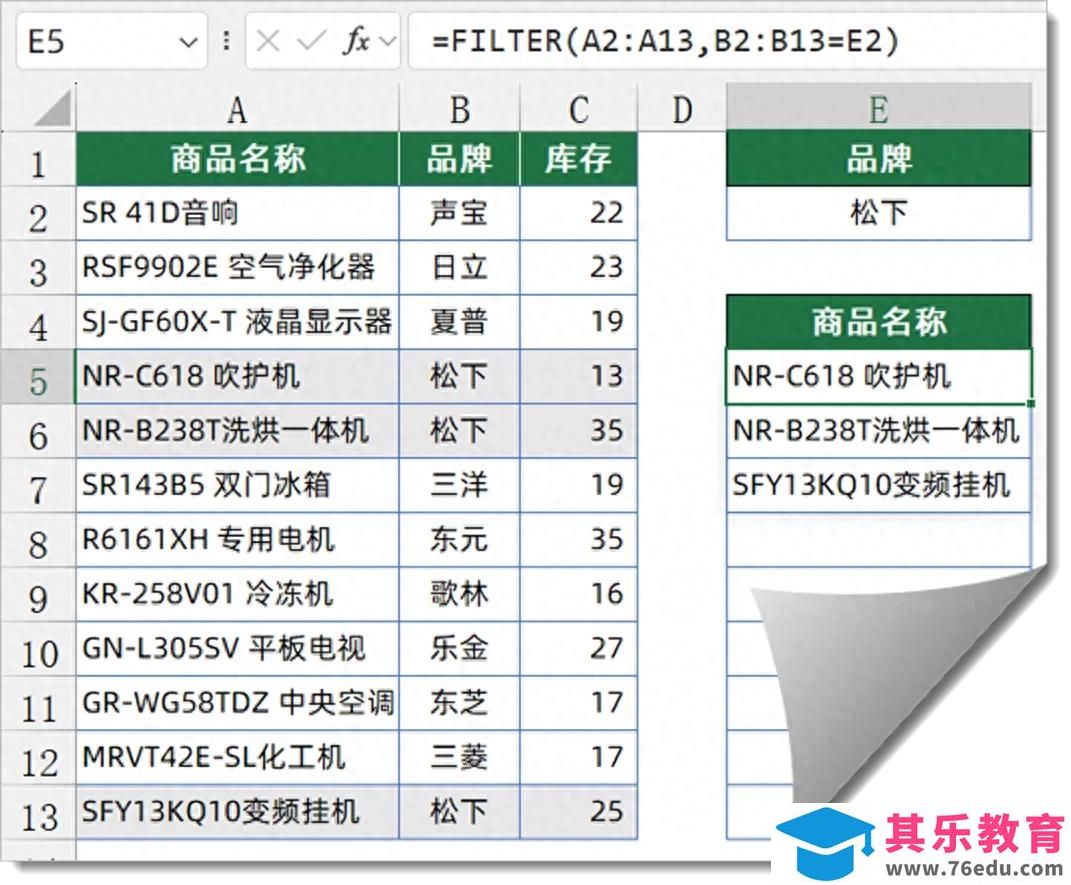Select cell A5 NR-C618 吹护机
The image size is (1071, 885).
pos(237,377)
